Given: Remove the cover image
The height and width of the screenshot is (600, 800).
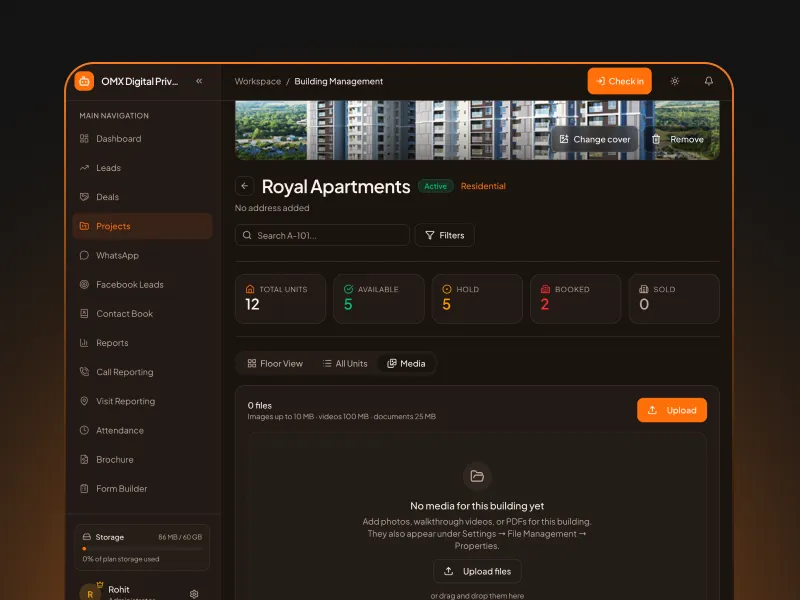Looking at the screenshot, I should [x=679, y=139].
